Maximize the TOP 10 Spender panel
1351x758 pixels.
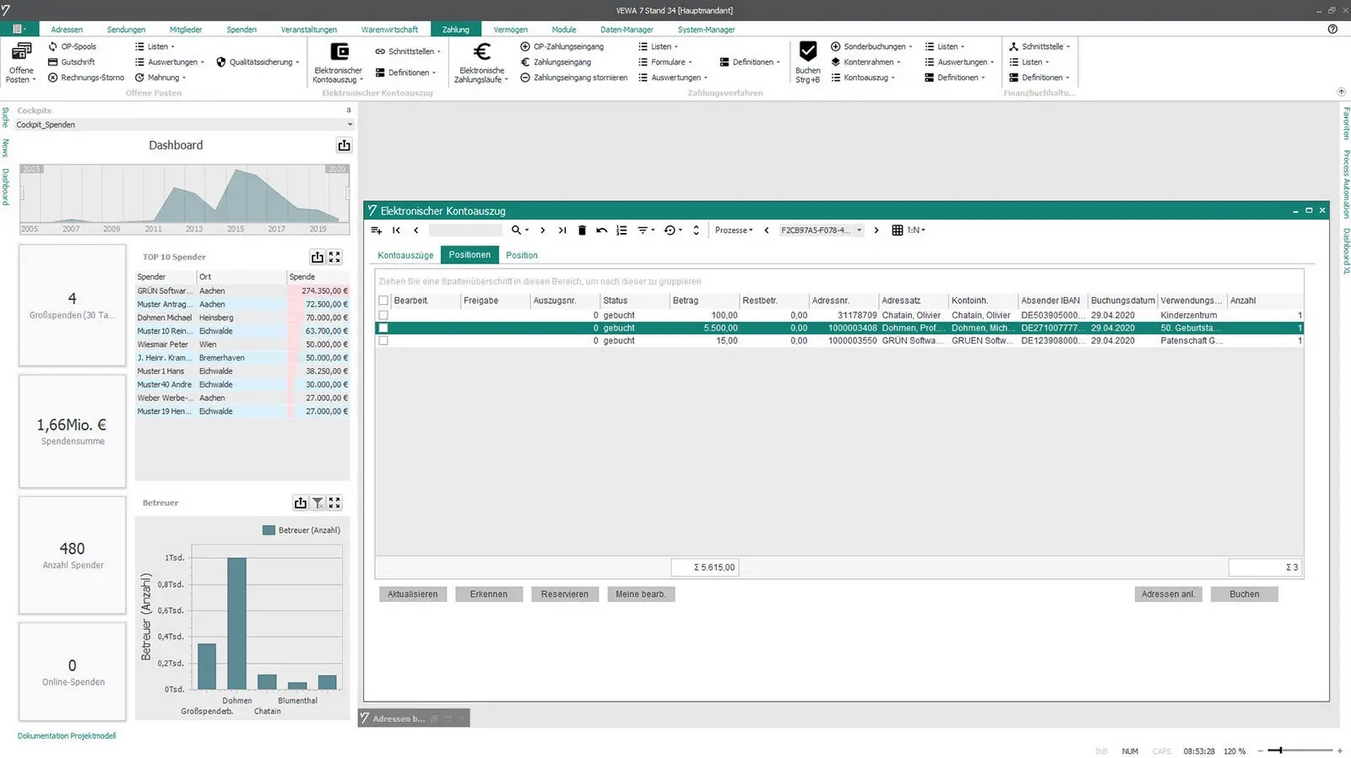tap(335, 257)
